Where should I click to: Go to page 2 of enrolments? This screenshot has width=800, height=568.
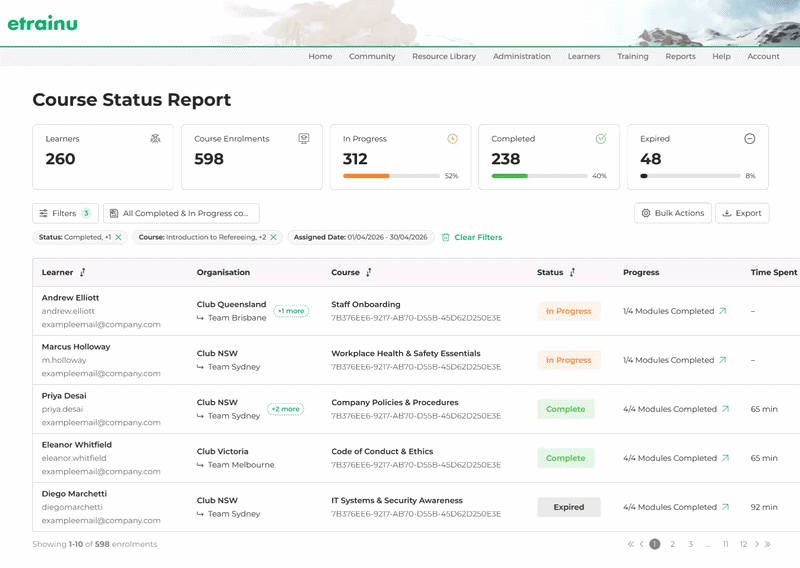672,544
